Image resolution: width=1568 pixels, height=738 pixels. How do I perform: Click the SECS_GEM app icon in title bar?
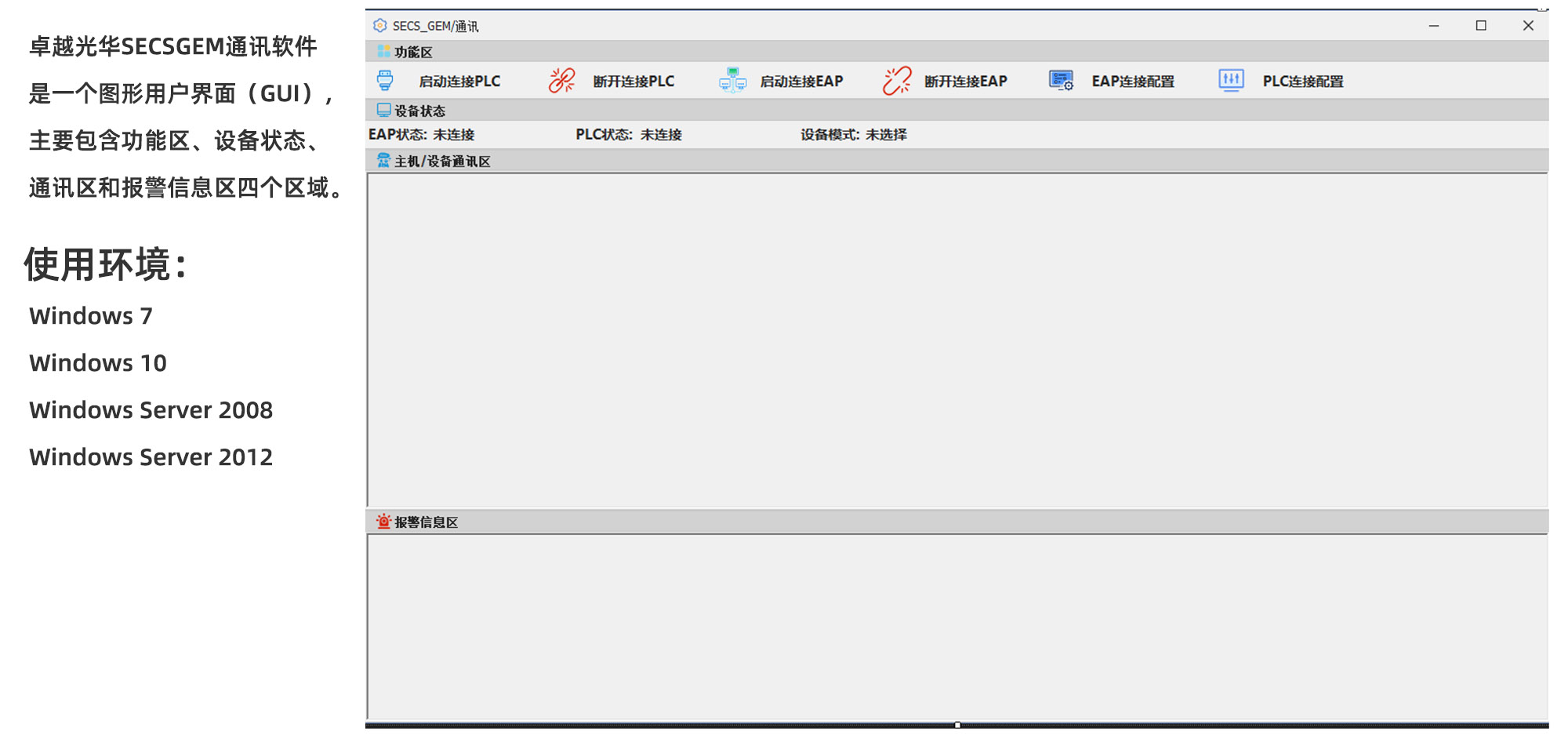[380, 26]
